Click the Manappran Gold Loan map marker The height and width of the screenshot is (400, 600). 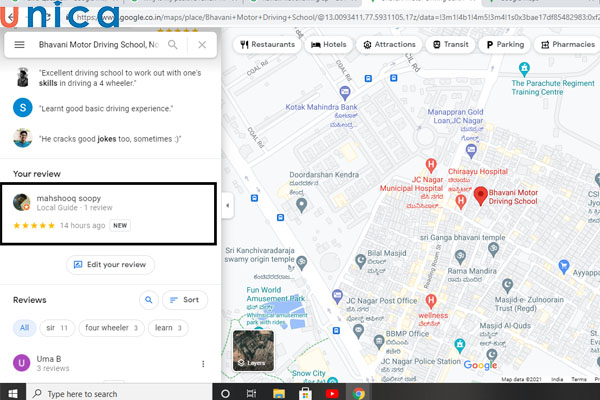(471, 151)
